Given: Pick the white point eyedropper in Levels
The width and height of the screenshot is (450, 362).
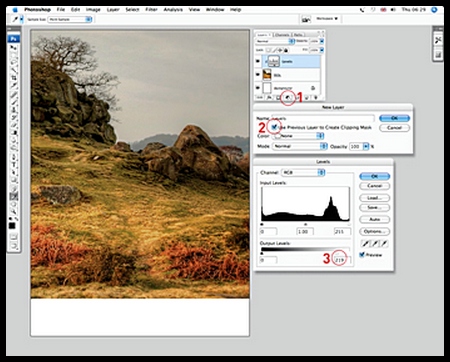Looking at the screenshot, I should click(x=384, y=244).
